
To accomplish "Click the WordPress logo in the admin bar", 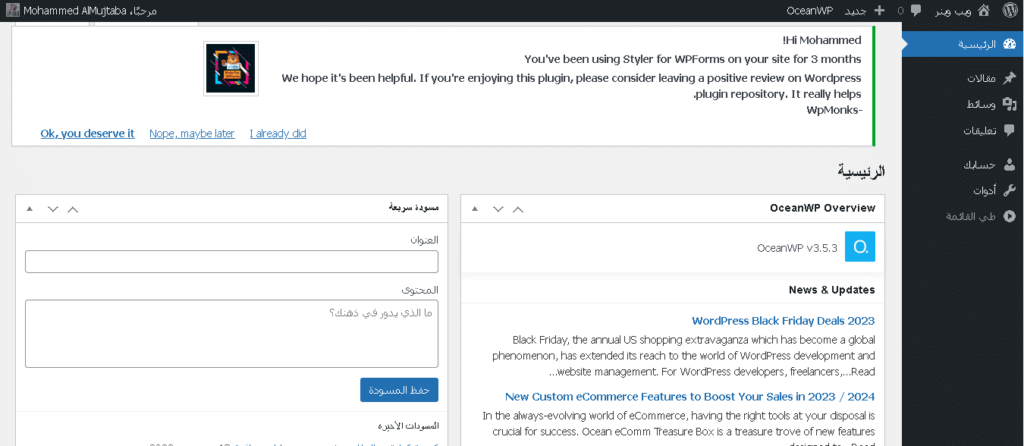I will (1009, 10).
